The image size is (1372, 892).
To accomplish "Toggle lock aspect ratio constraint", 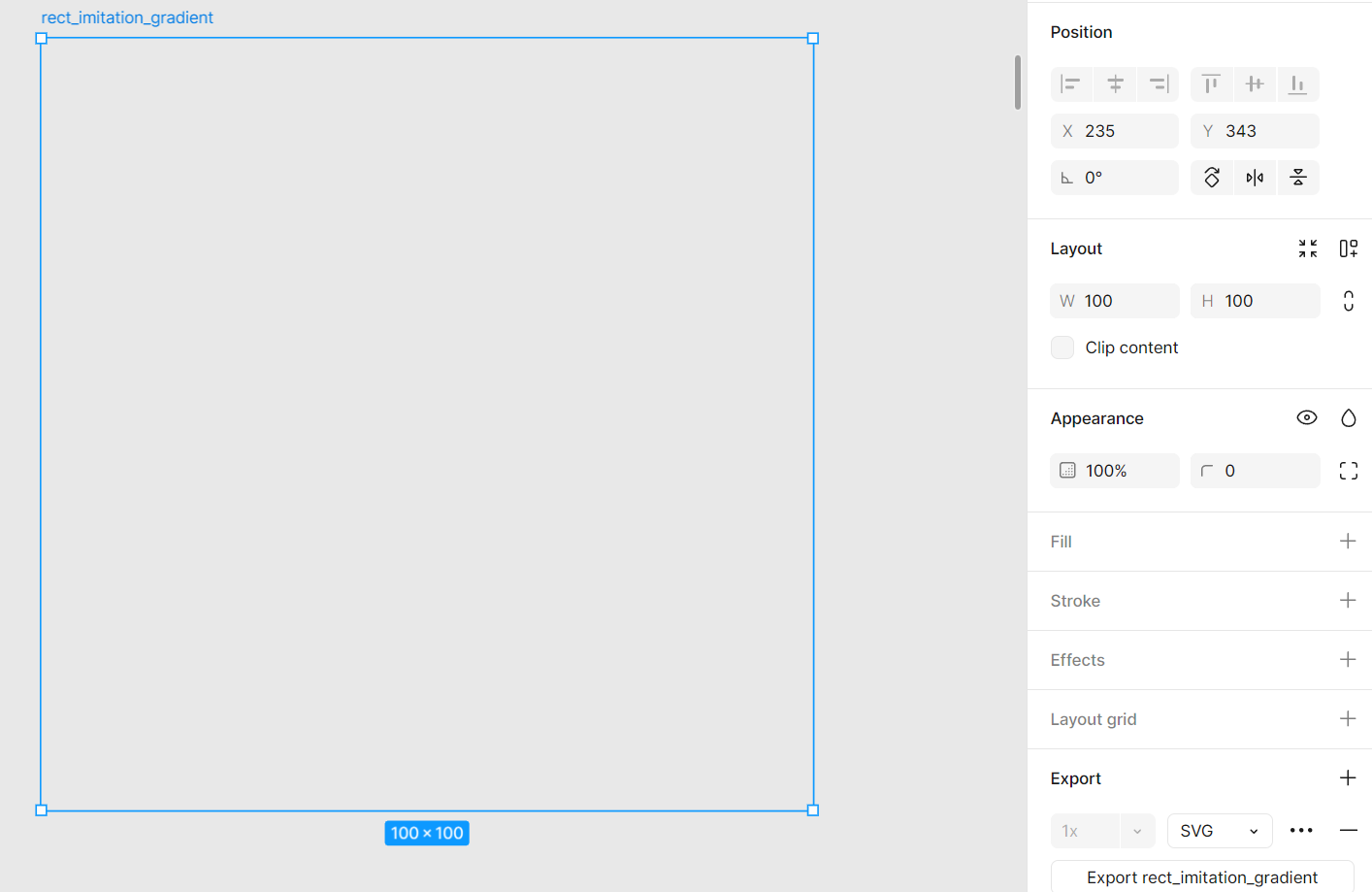I will 1348,301.
